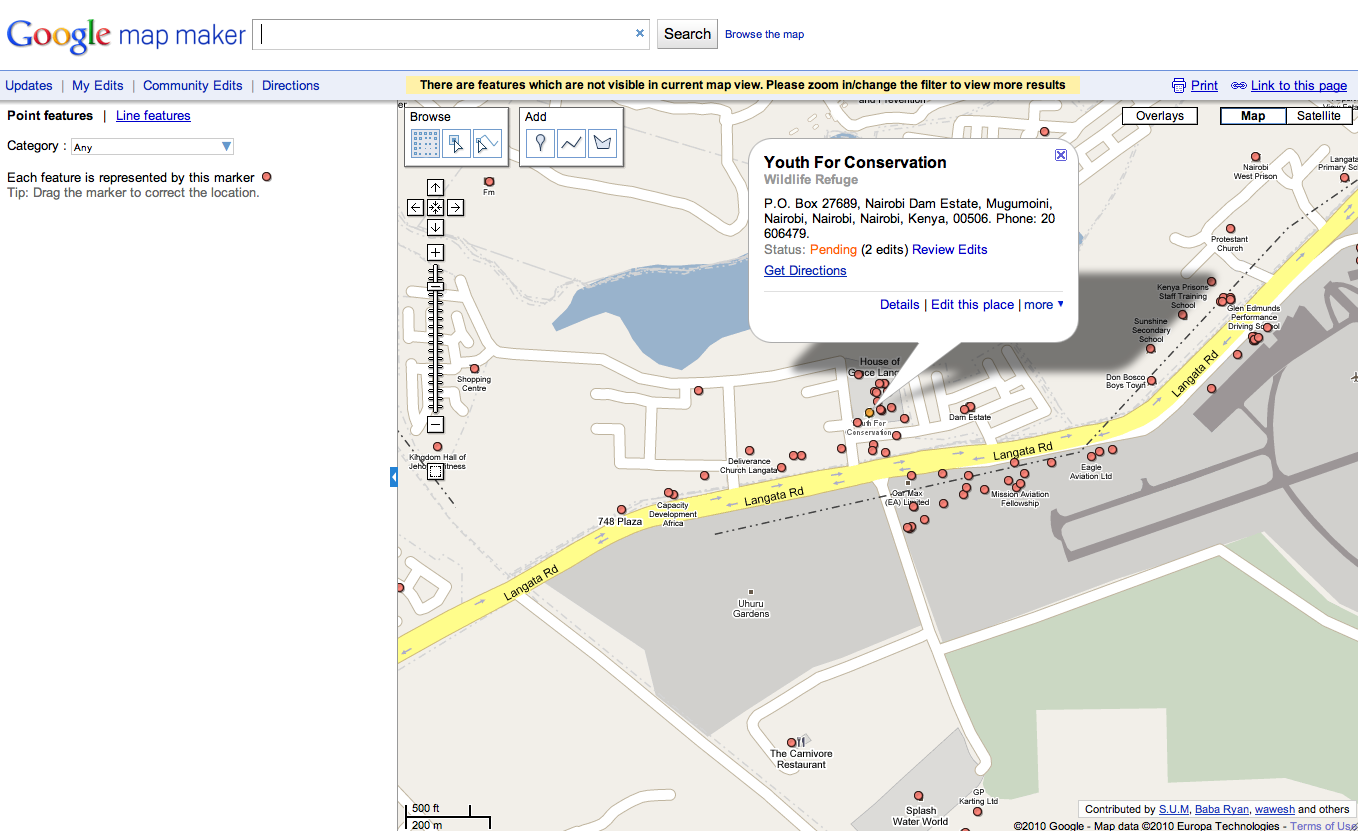Click the Google map maker logo
Image resolution: width=1358 pixels, height=831 pixels.
[x=126, y=36]
